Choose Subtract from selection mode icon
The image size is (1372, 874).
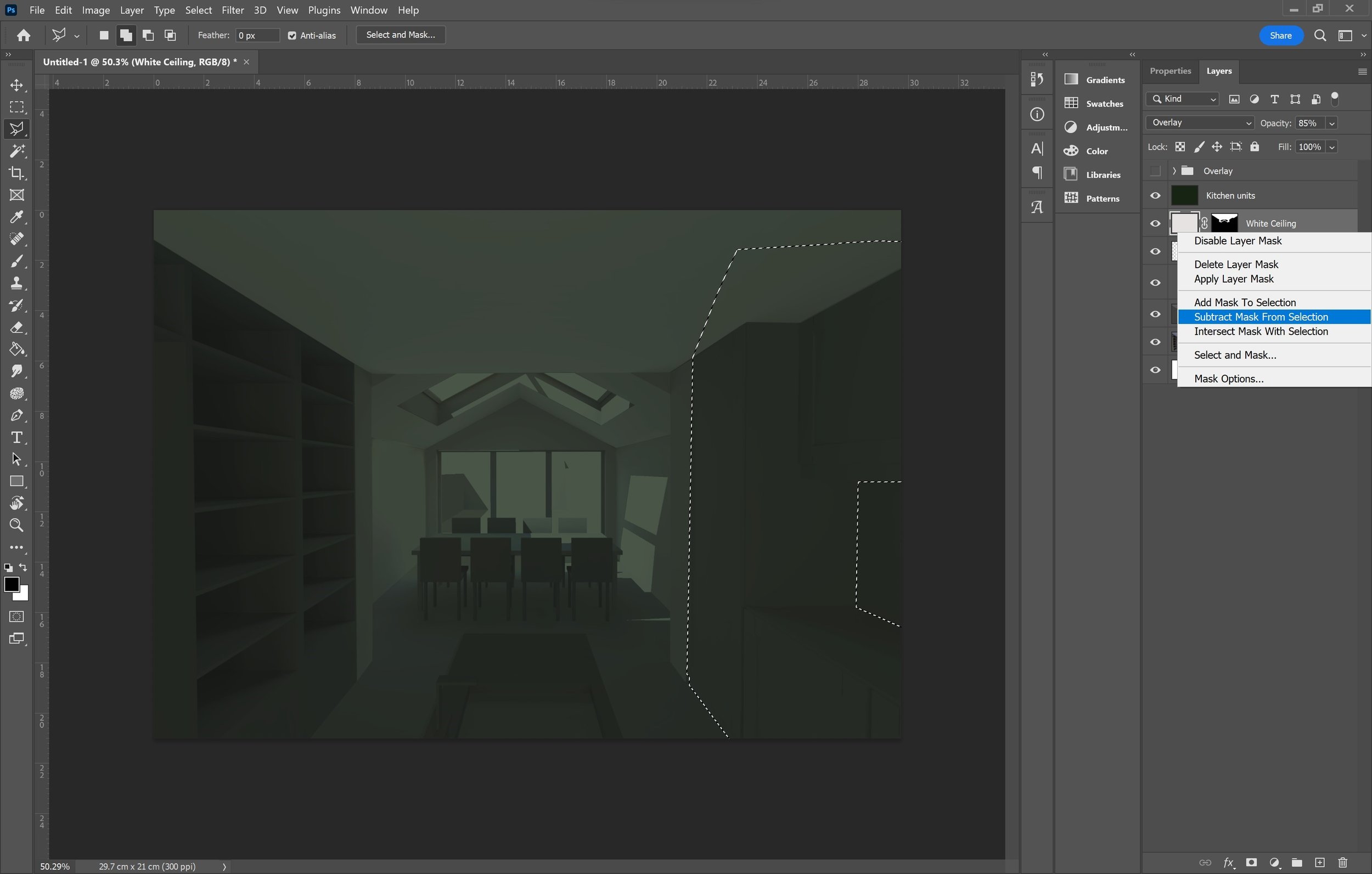(148, 35)
